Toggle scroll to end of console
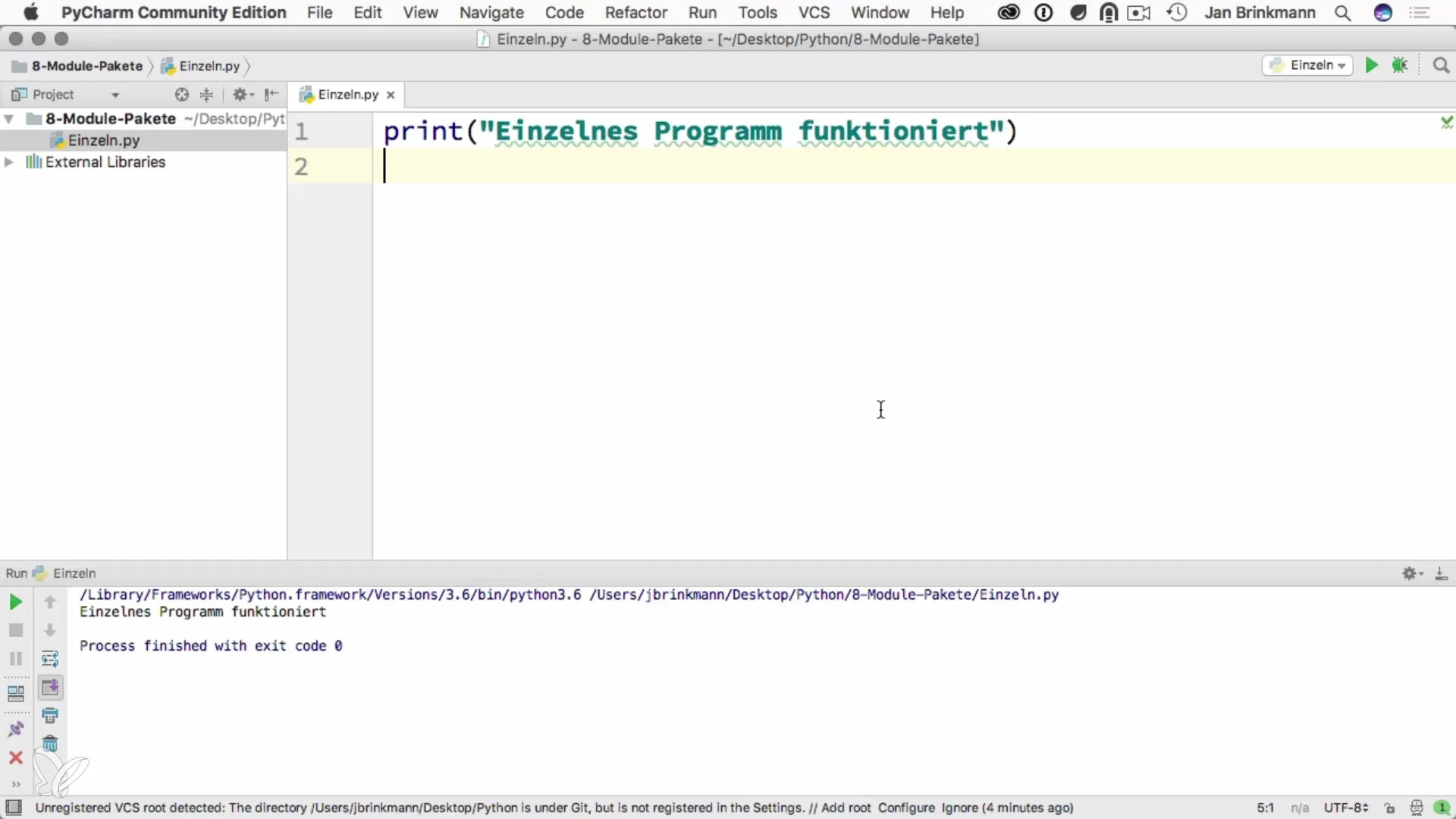 50,687
